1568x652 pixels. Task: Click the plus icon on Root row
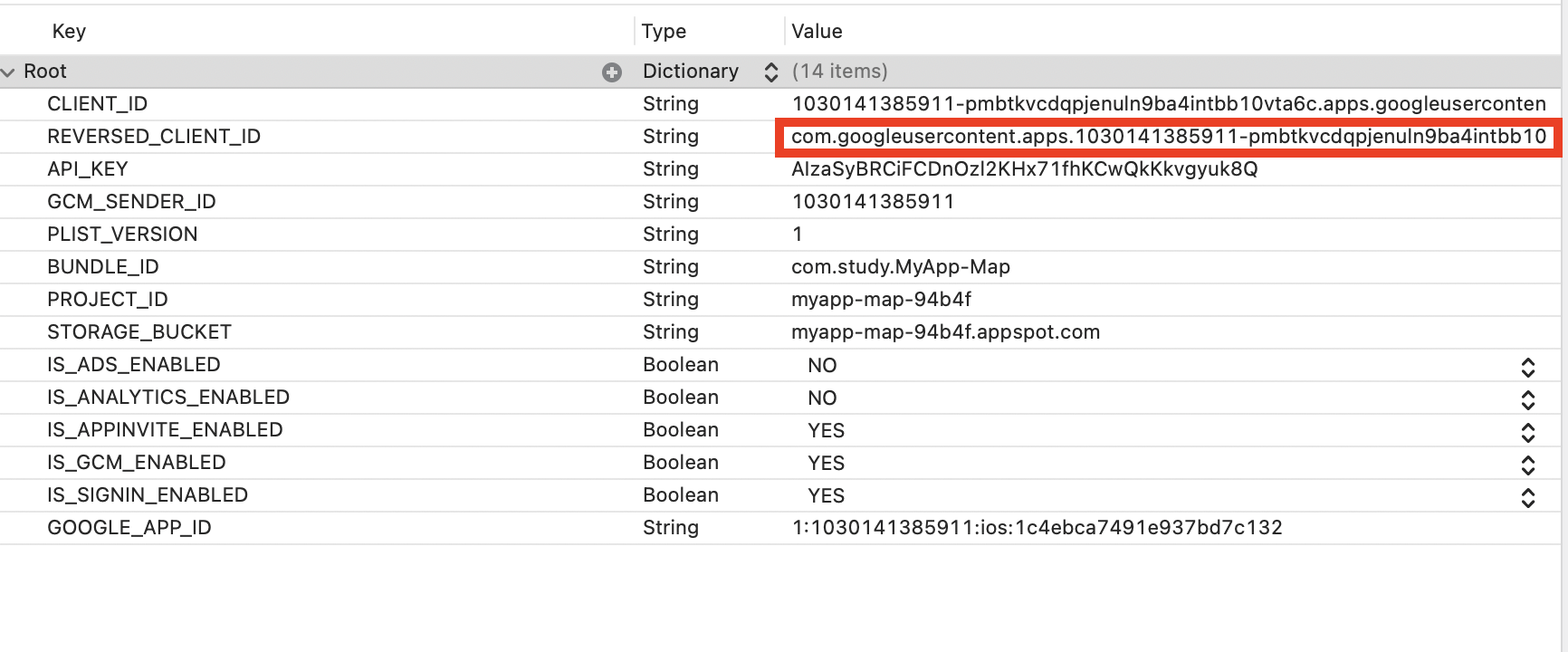[x=612, y=72]
